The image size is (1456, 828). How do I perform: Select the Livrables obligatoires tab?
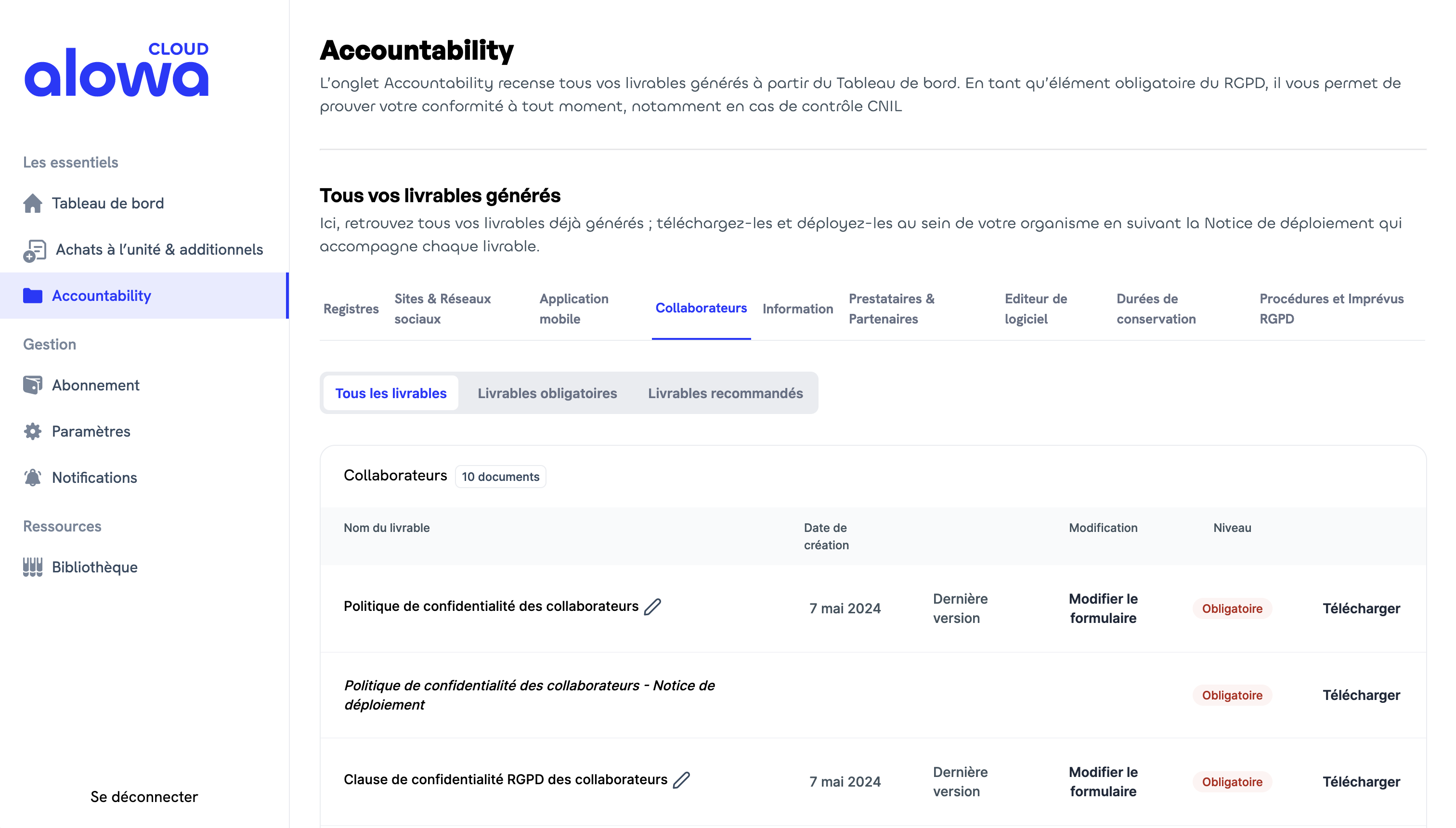pos(547,392)
